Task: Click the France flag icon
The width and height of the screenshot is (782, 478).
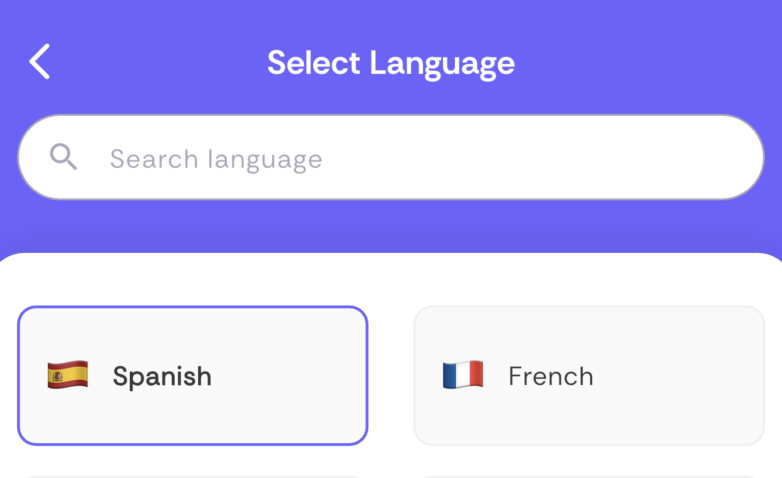Action: pyautogui.click(x=463, y=375)
